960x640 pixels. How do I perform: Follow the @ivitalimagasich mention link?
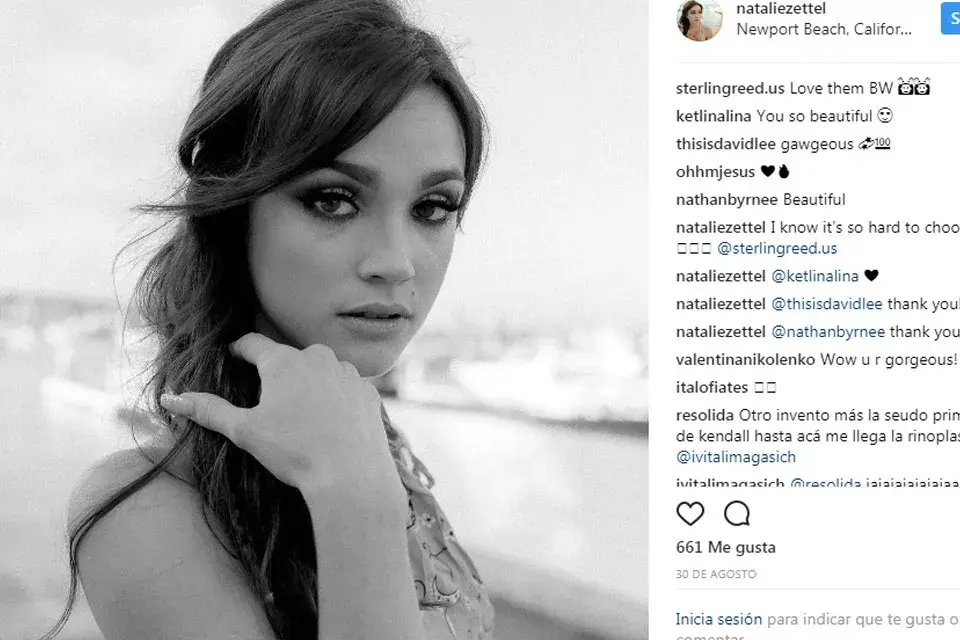tap(736, 457)
